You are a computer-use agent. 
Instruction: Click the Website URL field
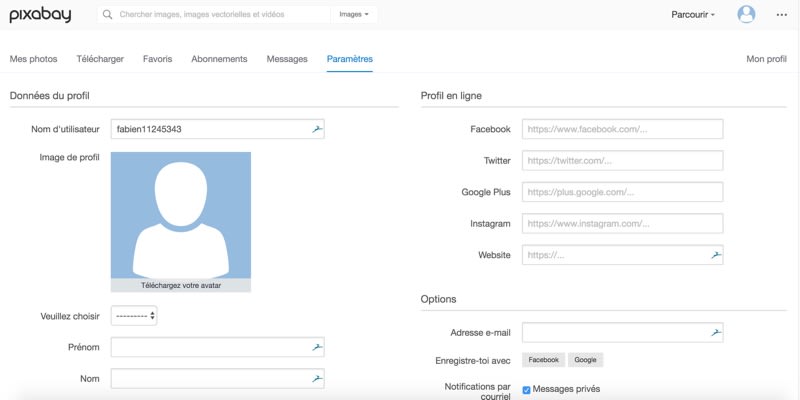pos(622,255)
